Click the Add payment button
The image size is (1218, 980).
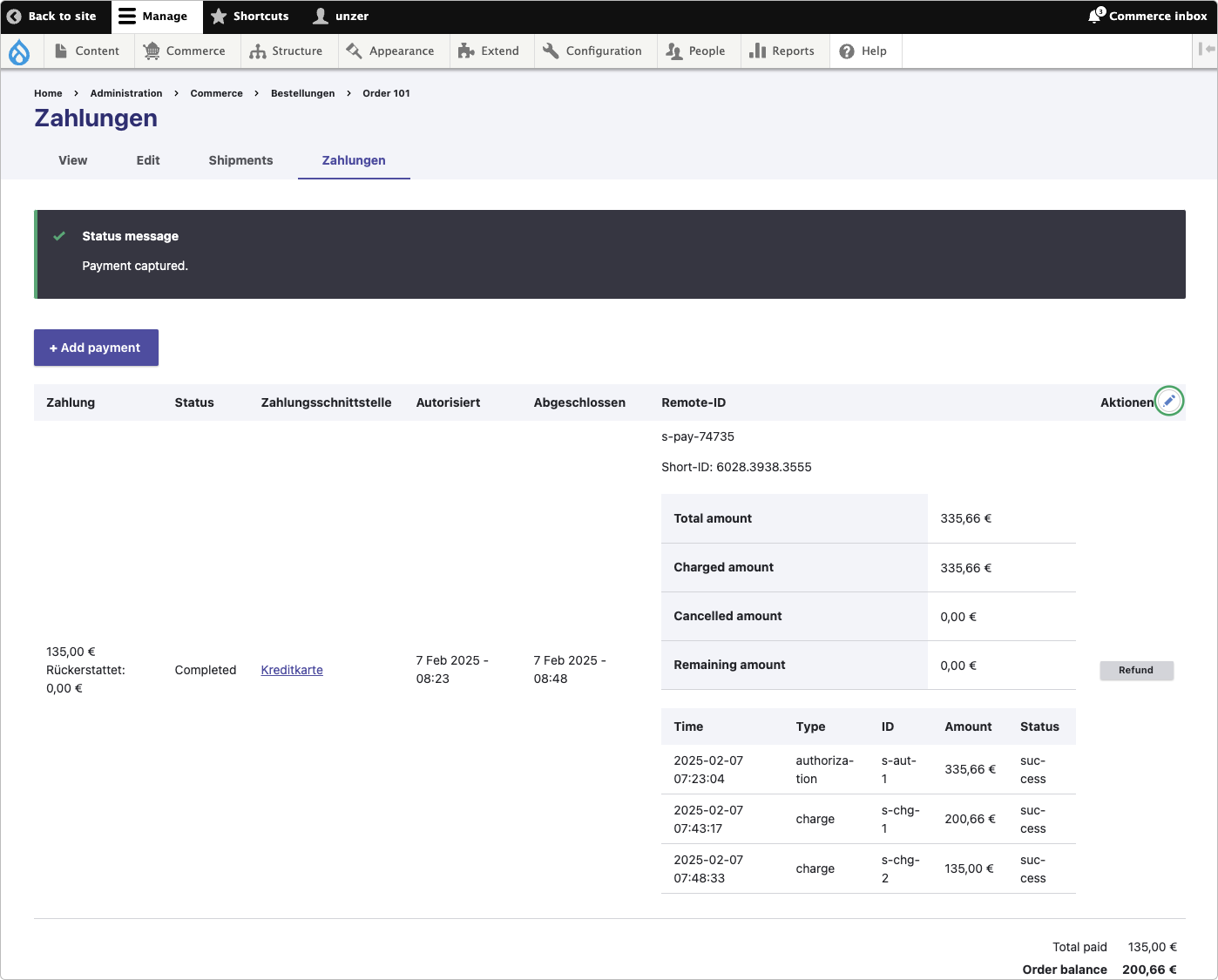pos(96,348)
